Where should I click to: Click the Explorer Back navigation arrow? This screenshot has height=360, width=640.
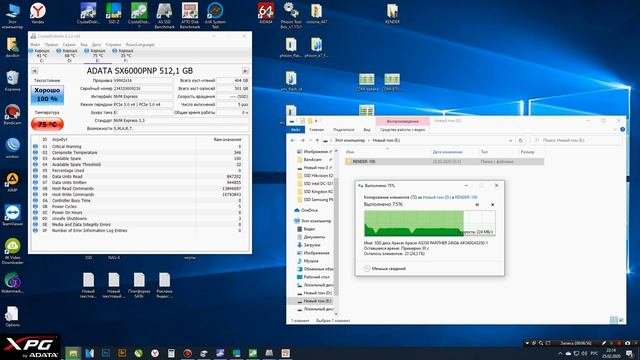[x=293, y=140]
